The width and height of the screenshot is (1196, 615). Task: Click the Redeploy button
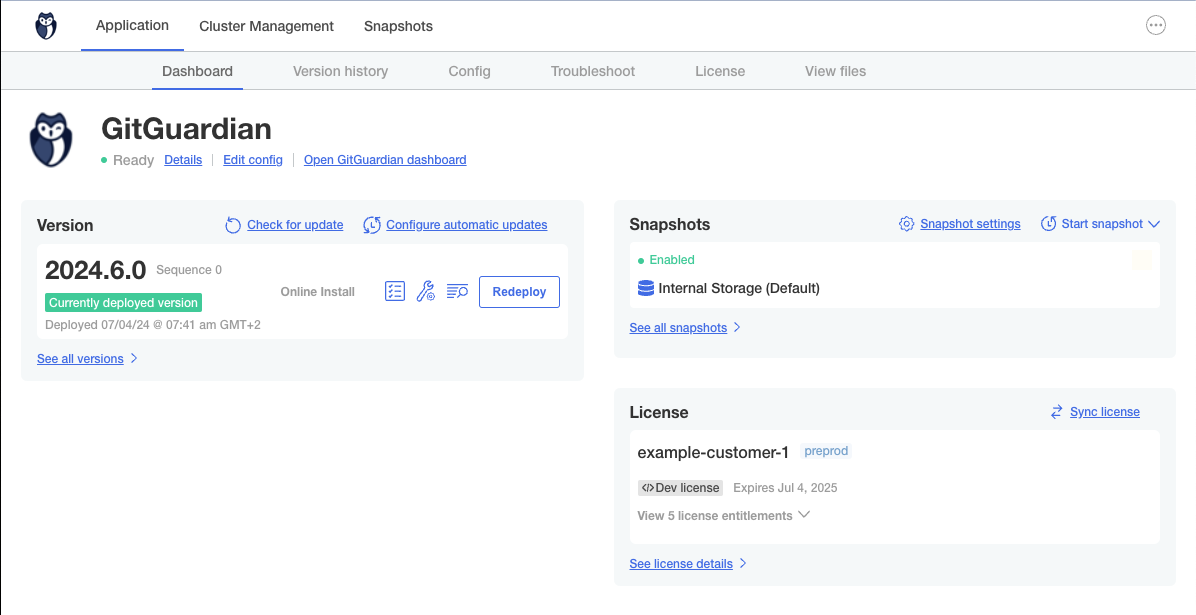click(x=519, y=292)
